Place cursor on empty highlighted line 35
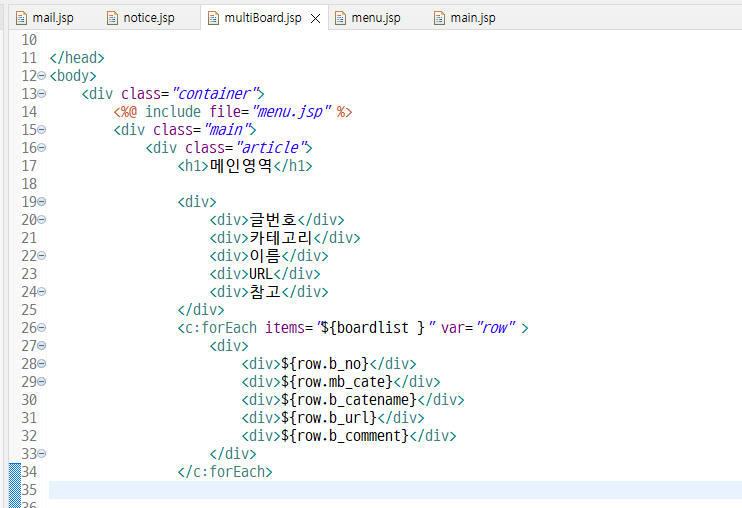This screenshot has height=508, width=742. click(395, 490)
